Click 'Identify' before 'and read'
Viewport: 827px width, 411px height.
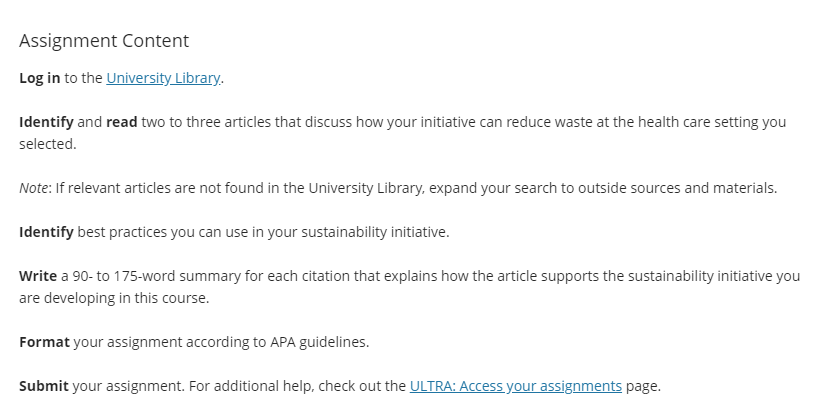click(46, 122)
